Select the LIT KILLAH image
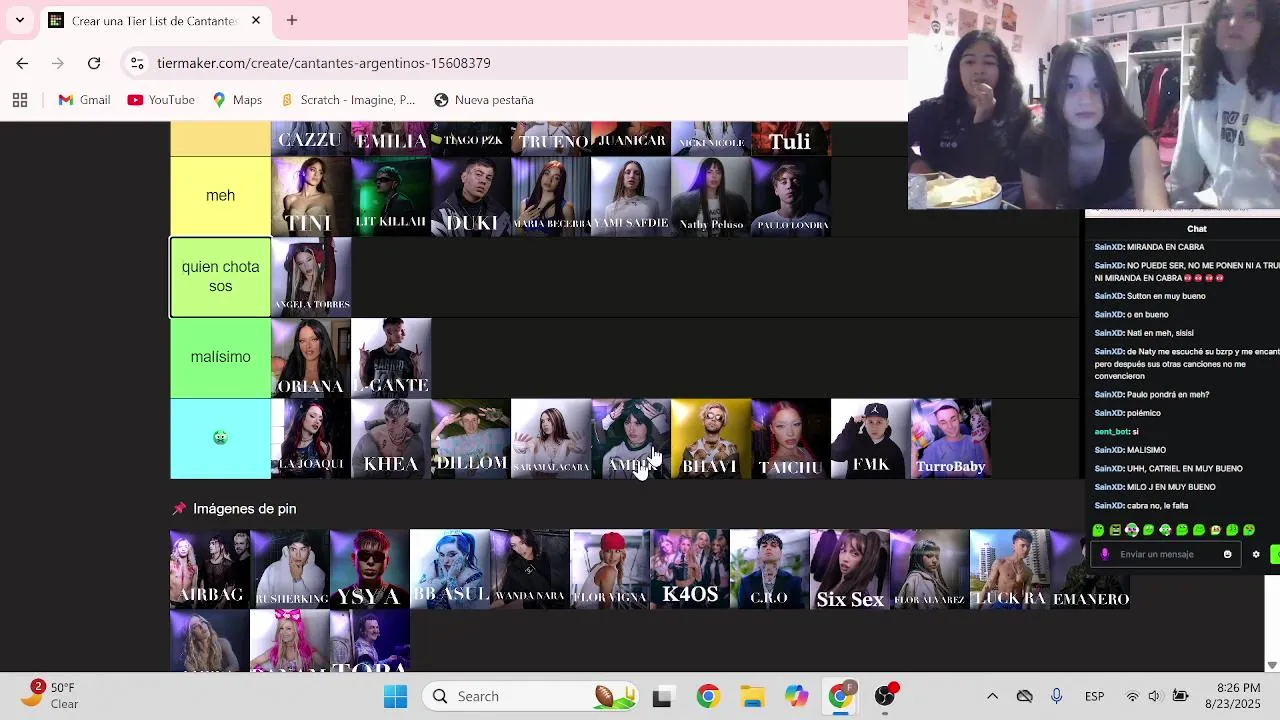This screenshot has width=1280, height=720. coord(391,196)
